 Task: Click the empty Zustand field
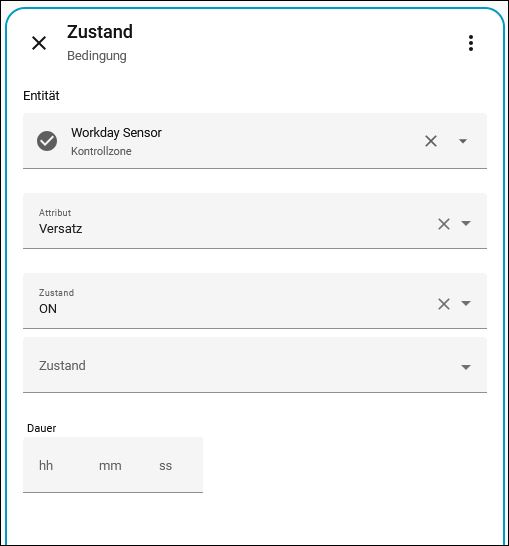pyautogui.click(x=255, y=365)
